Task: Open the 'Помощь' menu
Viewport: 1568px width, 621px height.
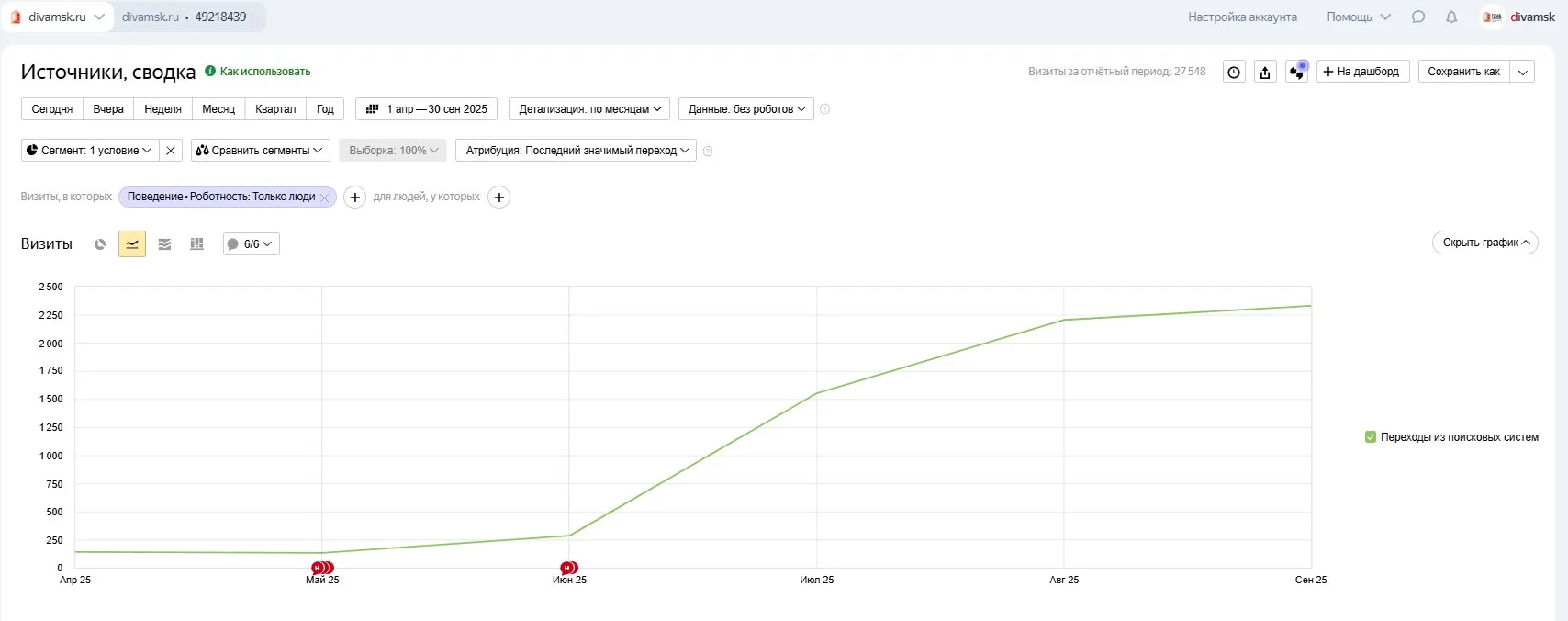Action: click(1359, 17)
